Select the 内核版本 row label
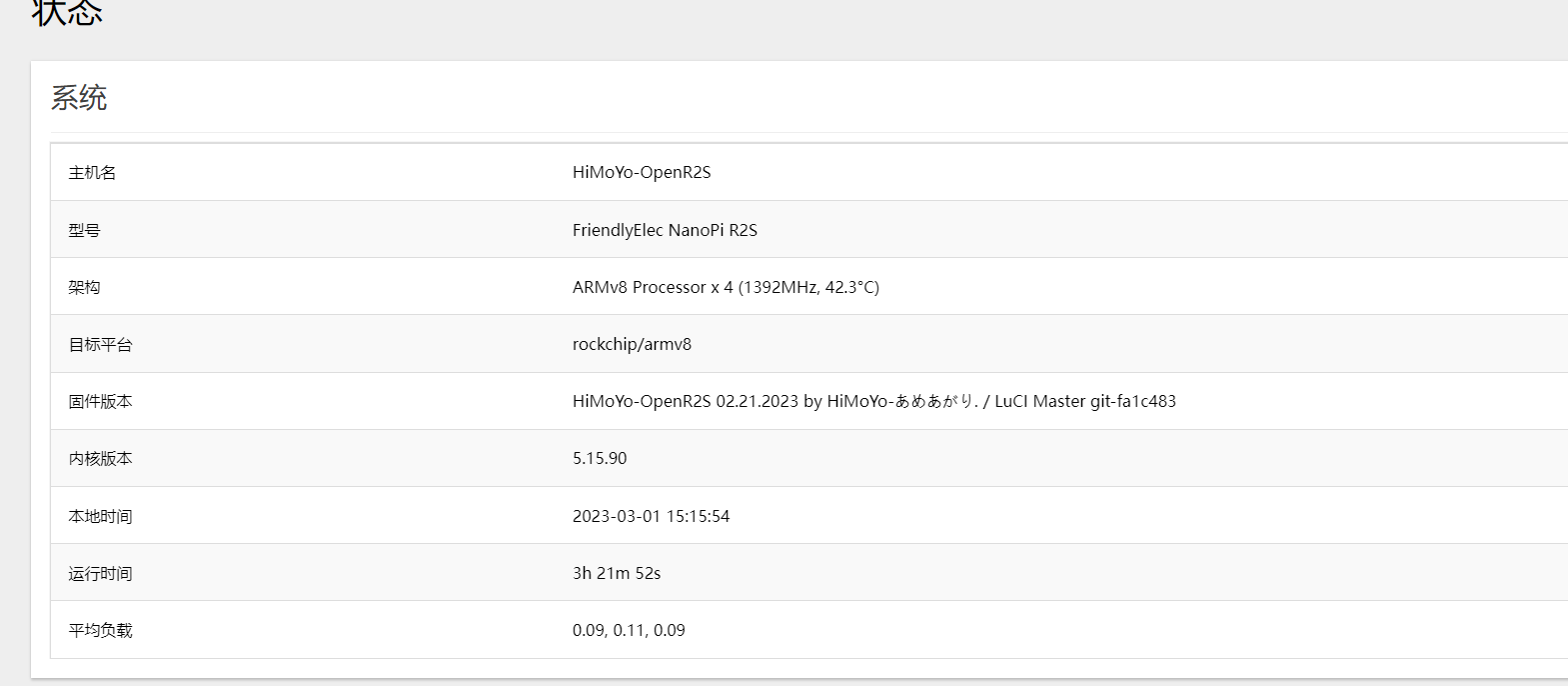Image resolution: width=1568 pixels, height=686 pixels. (x=100, y=458)
